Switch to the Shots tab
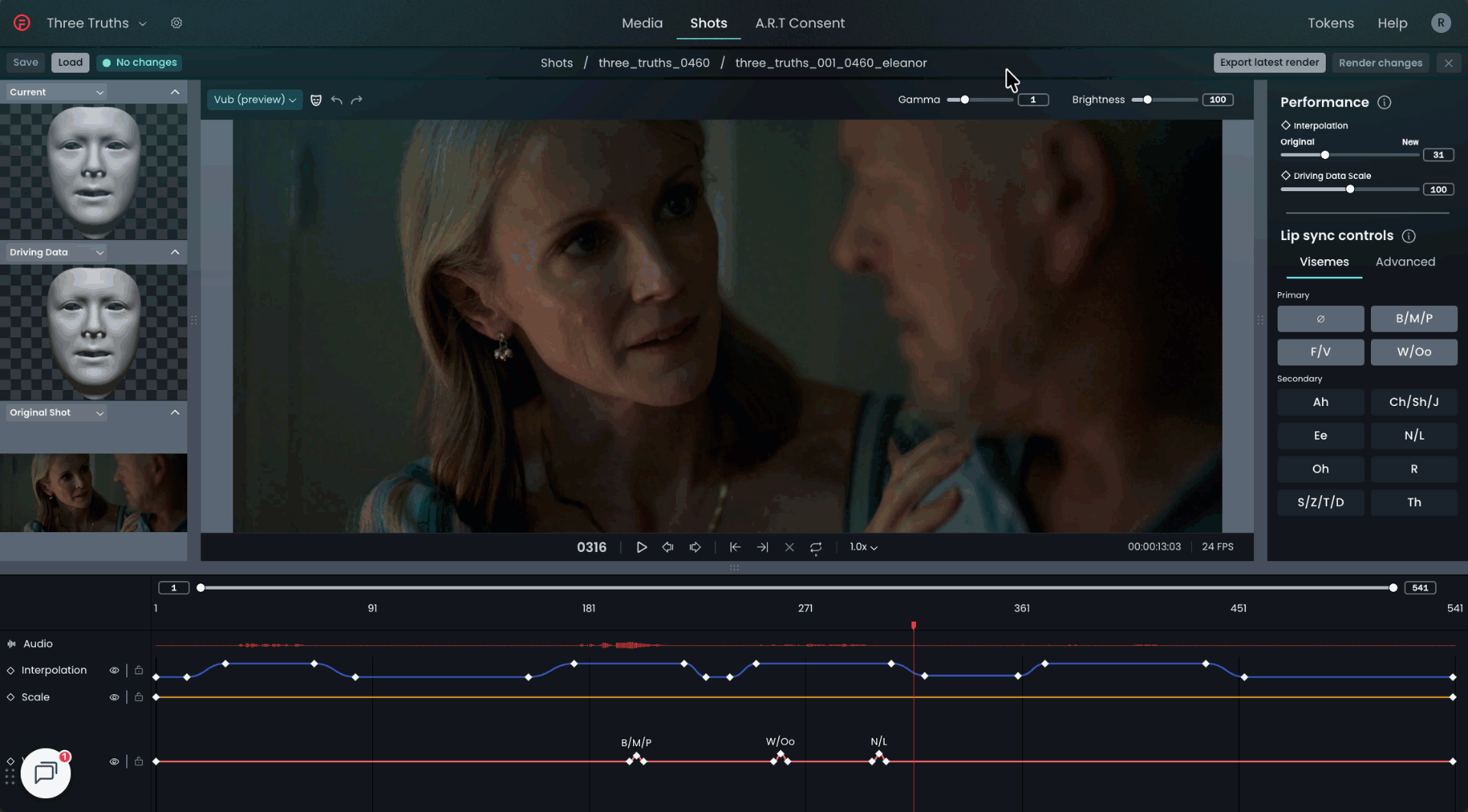1468x812 pixels. (x=709, y=23)
